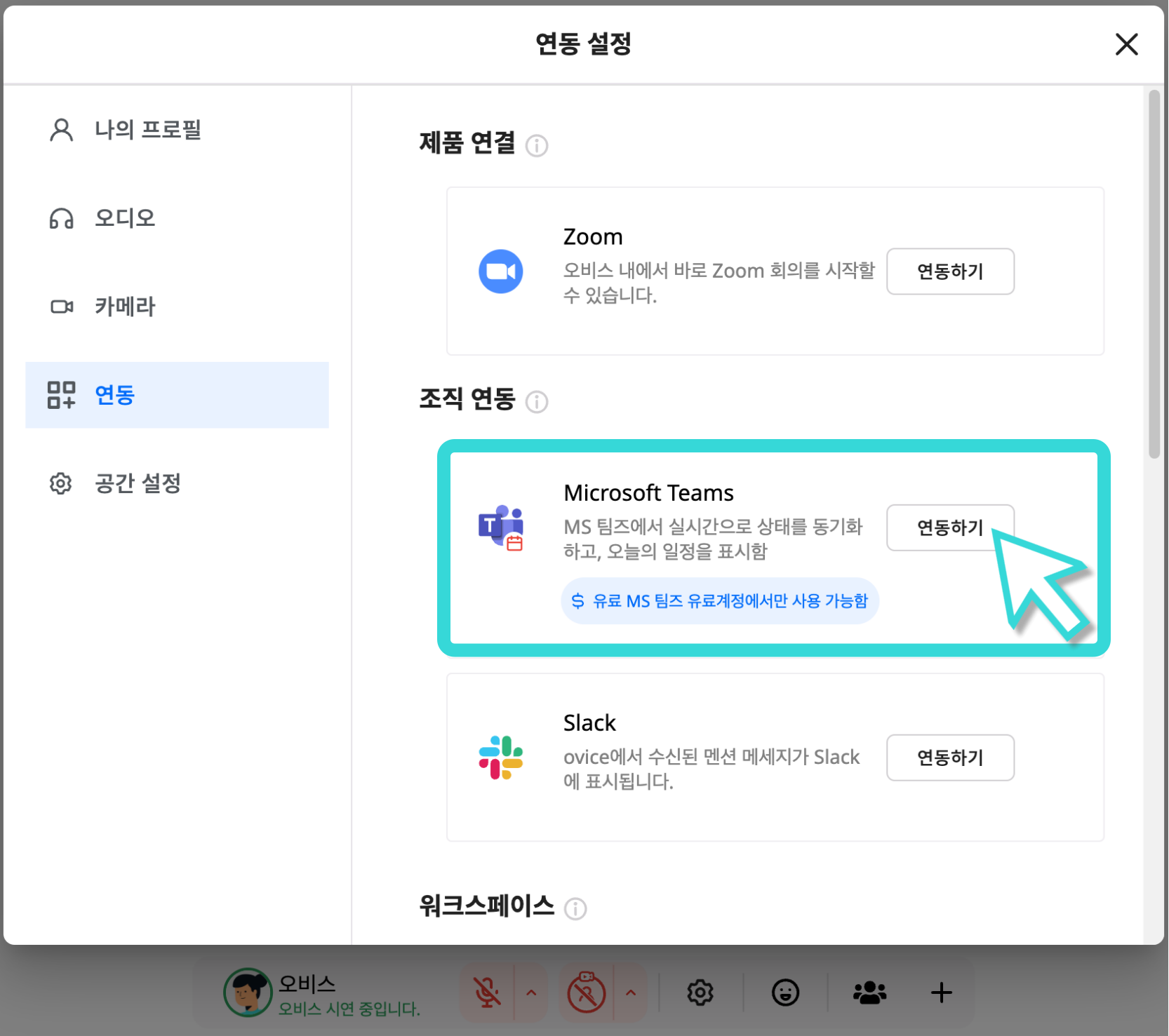Open settings gear in bottom toolbar
This screenshot has height=1036, width=1169.
(700, 993)
